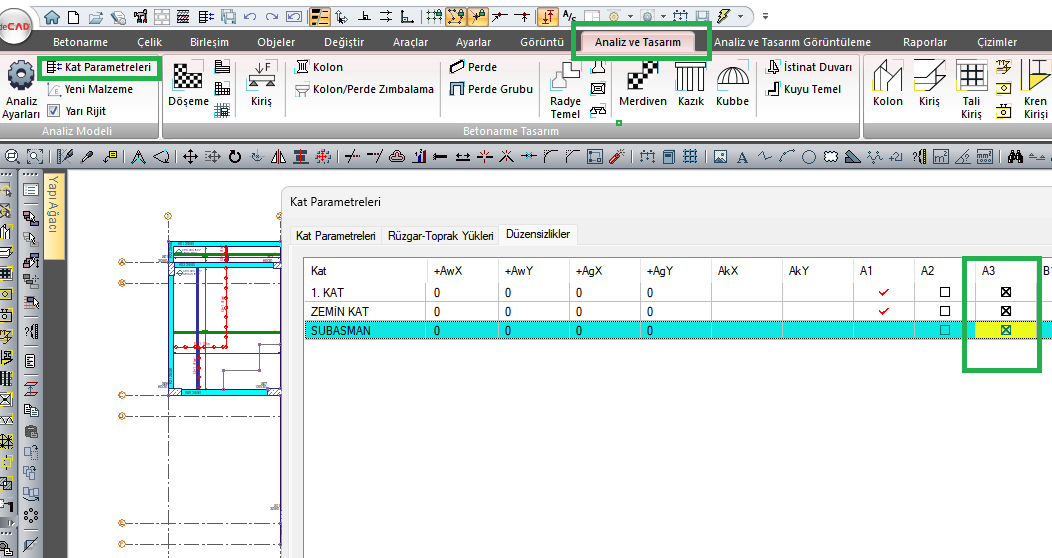Toggle A3 checkbox in SUBASMAN row
The height and width of the screenshot is (558, 1052).
[x=1006, y=330]
